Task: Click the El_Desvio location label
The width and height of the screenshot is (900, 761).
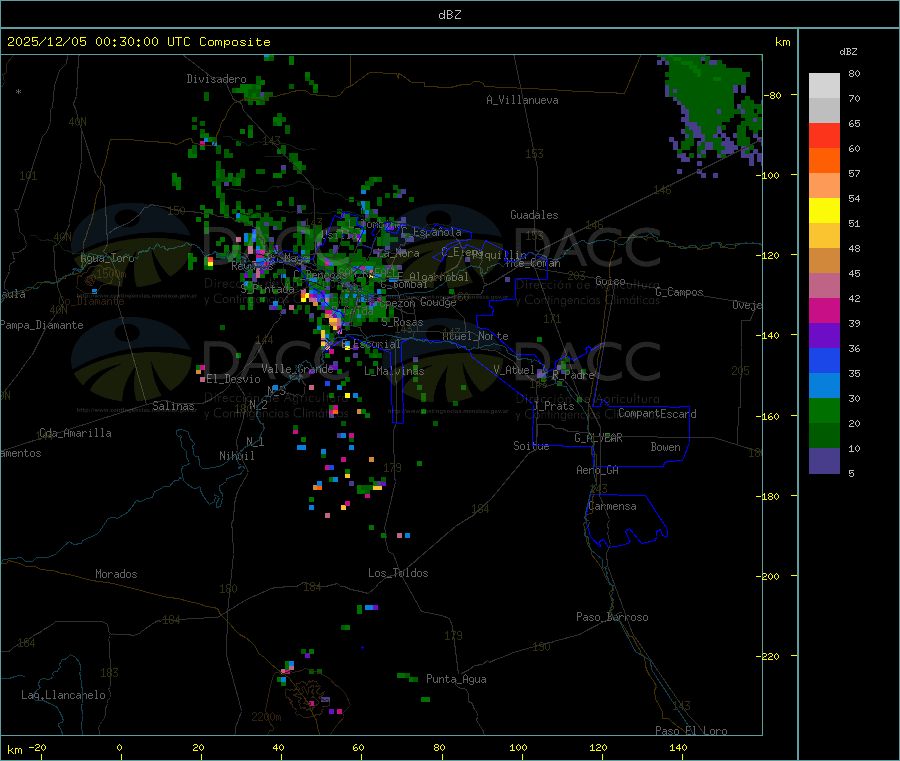Action: [233, 379]
